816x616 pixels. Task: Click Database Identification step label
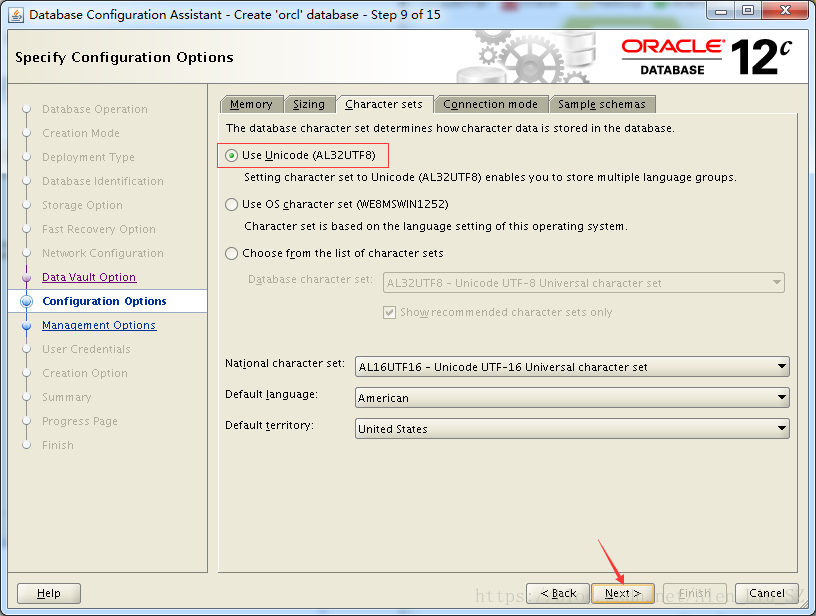103,181
